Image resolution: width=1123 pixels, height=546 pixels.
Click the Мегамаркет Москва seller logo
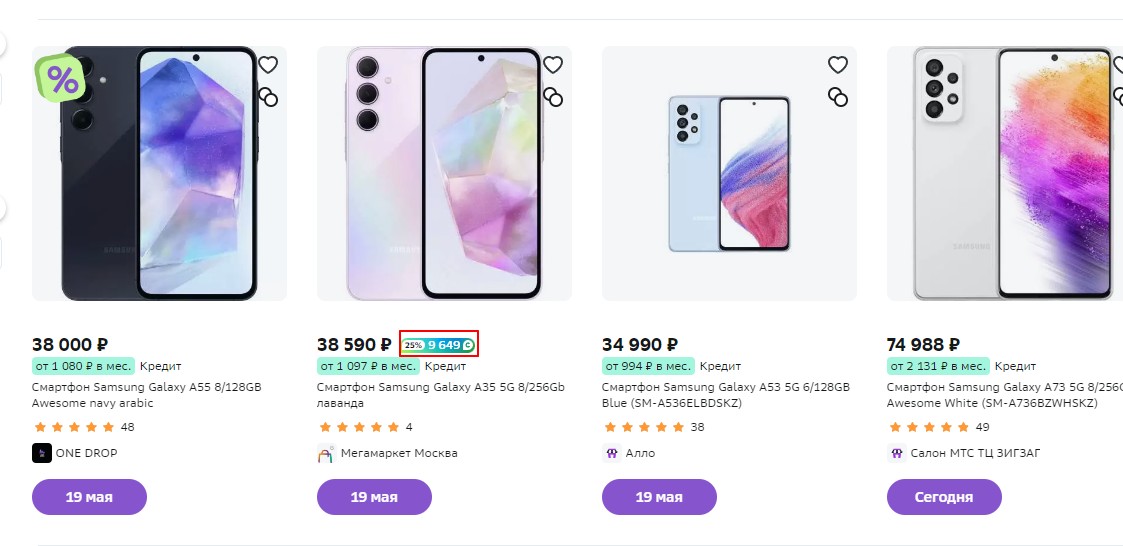(x=326, y=453)
